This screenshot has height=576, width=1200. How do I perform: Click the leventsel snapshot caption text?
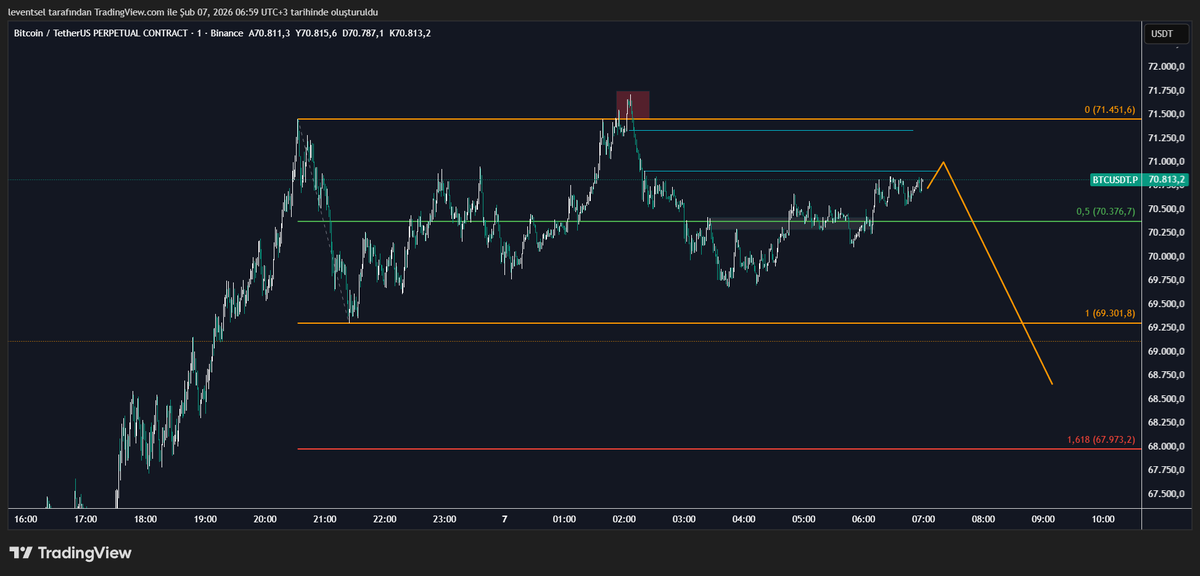click(x=193, y=11)
